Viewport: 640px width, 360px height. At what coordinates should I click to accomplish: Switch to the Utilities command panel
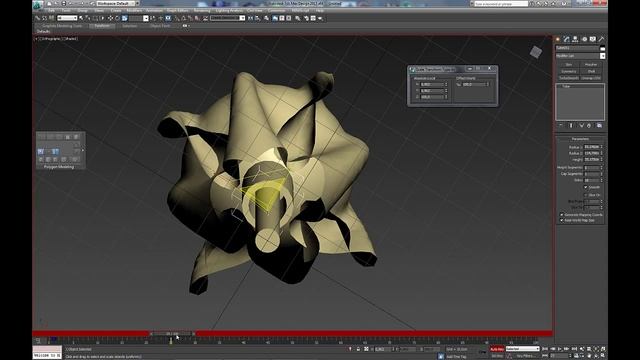pos(601,39)
